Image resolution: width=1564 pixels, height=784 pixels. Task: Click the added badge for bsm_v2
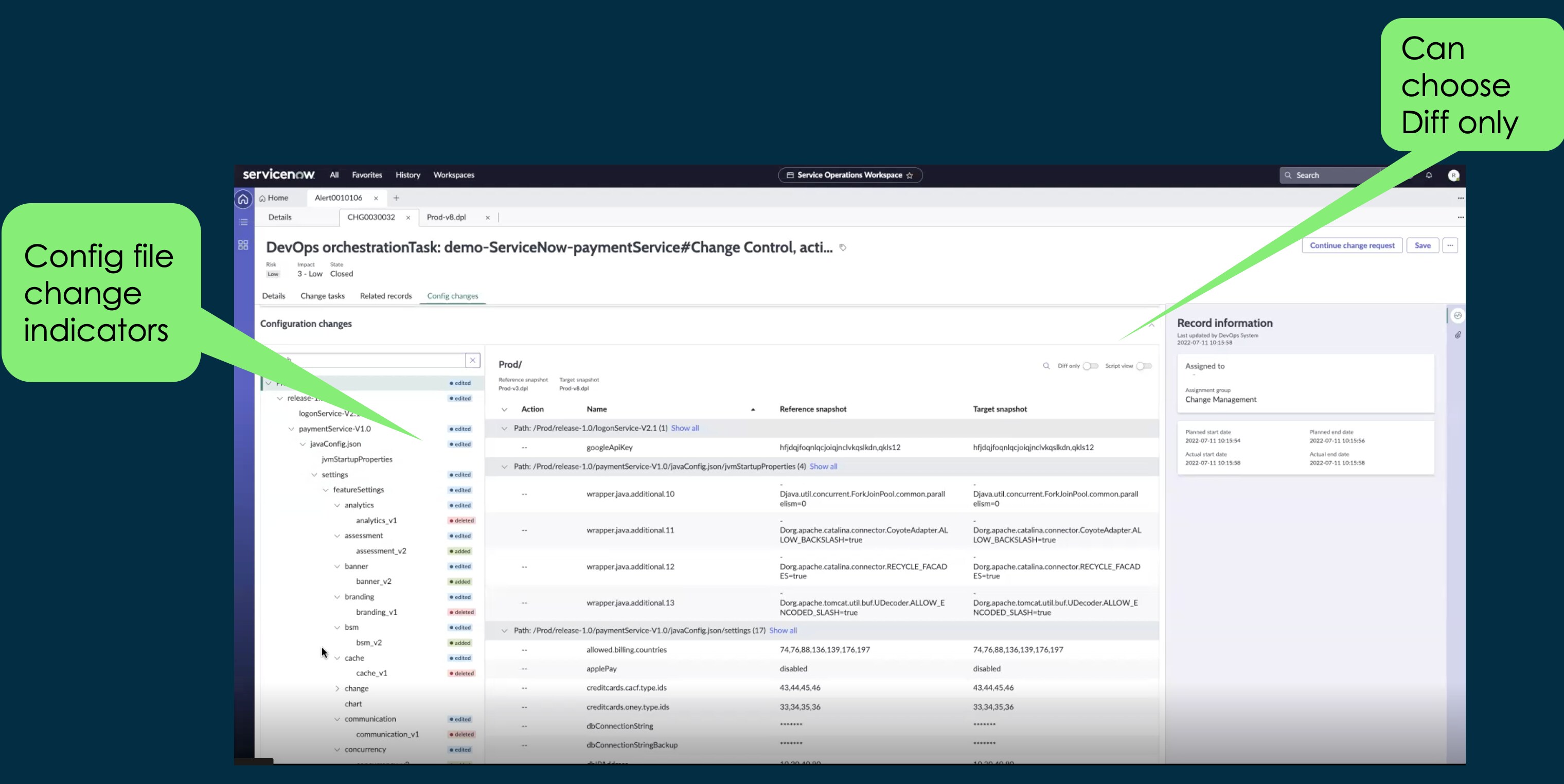(460, 643)
